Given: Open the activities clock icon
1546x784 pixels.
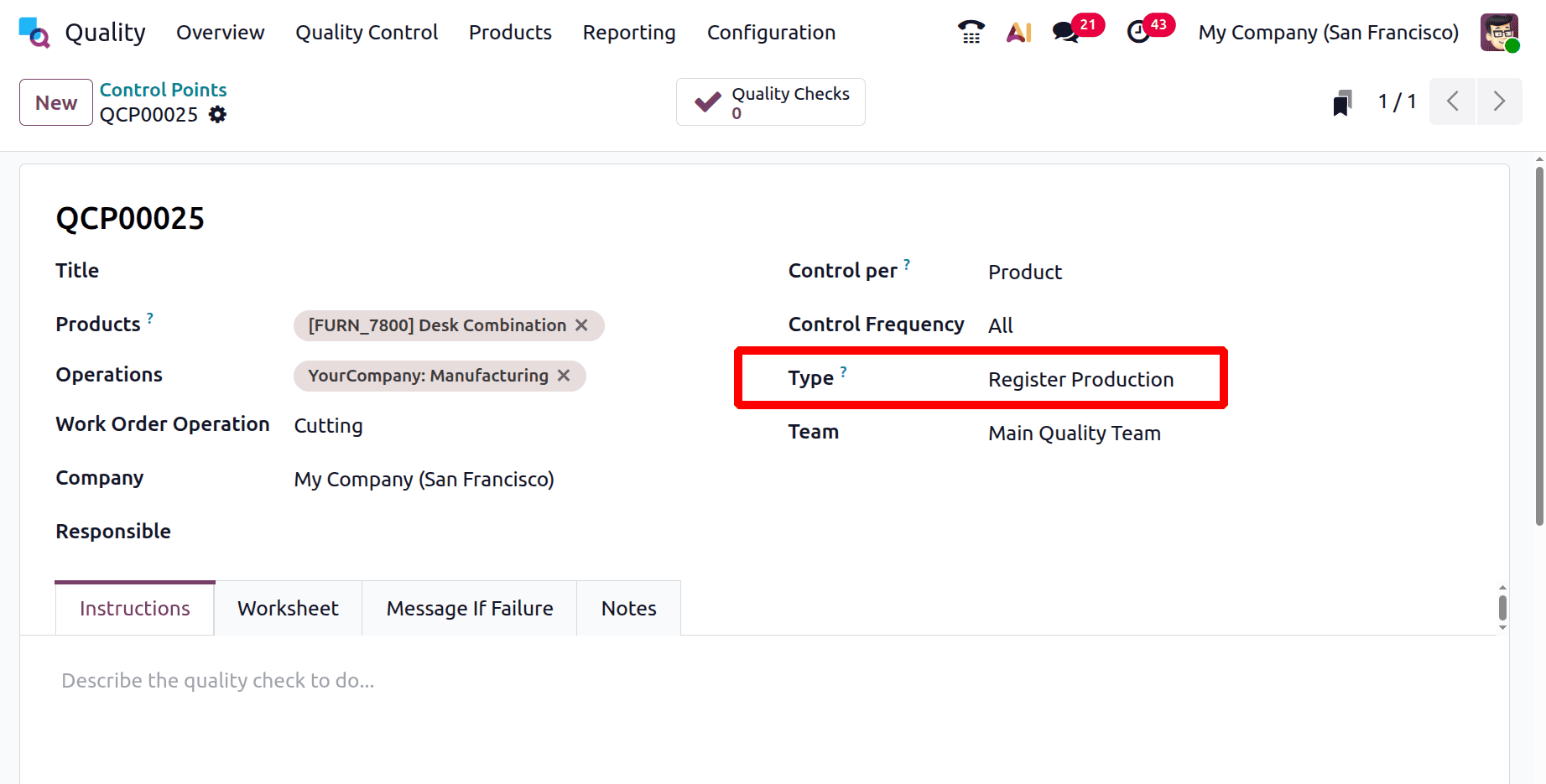Looking at the screenshot, I should (x=1137, y=32).
